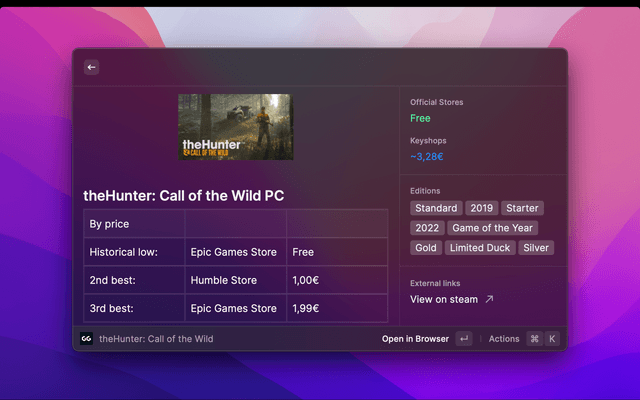Click the GG app icon in footer
Image resolution: width=640 pixels, height=400 pixels.
coord(86,338)
